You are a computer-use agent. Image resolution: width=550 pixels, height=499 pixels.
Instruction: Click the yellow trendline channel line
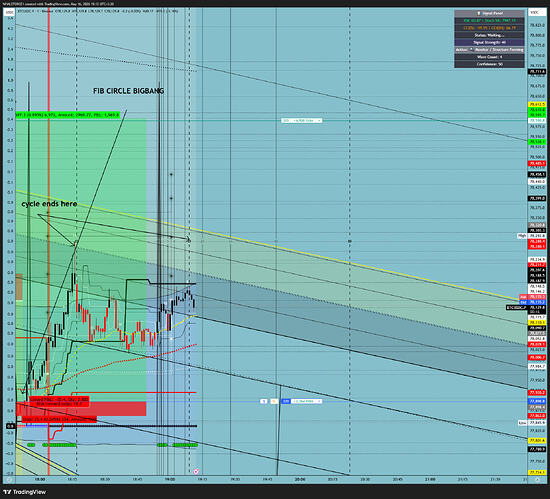(x=267, y=246)
